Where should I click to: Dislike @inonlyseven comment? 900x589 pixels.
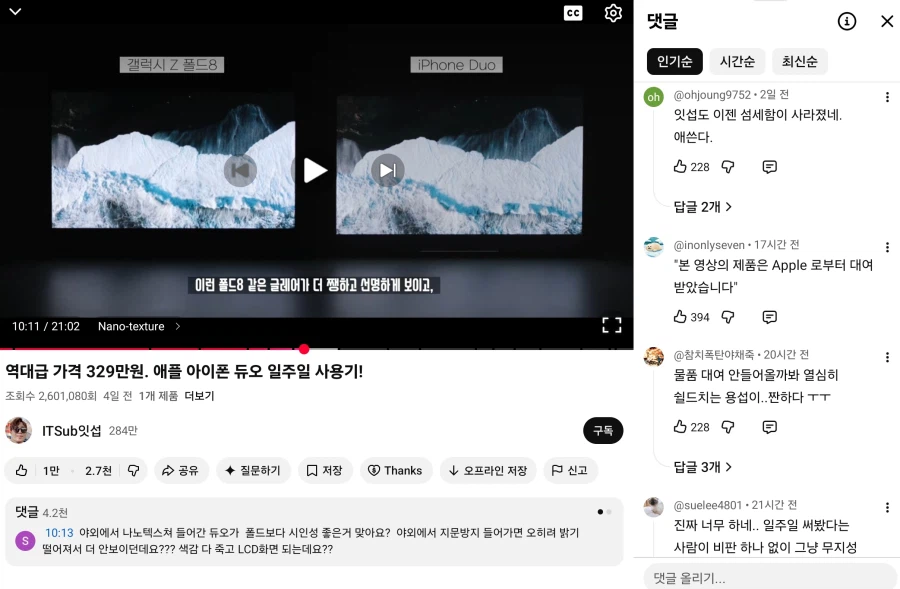coord(728,317)
